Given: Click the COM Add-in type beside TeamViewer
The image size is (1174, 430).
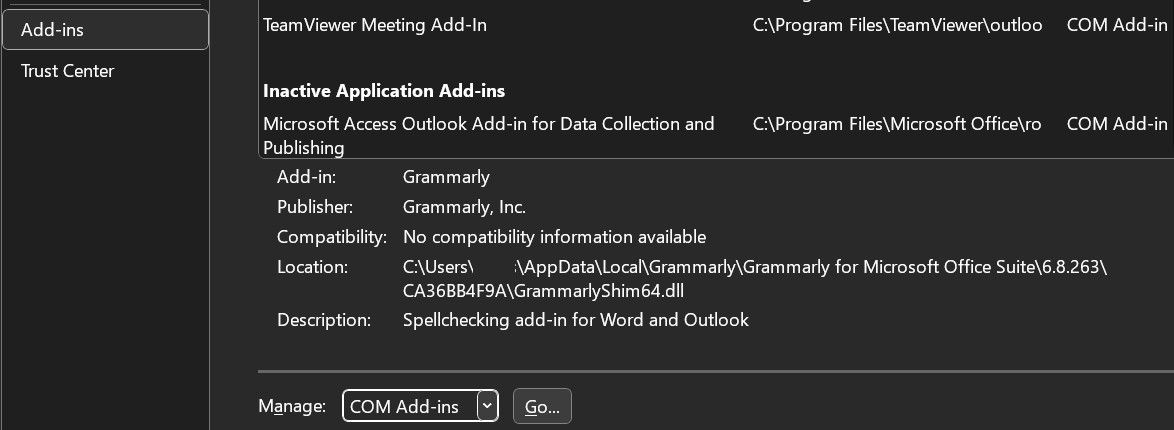Looking at the screenshot, I should tap(1116, 25).
